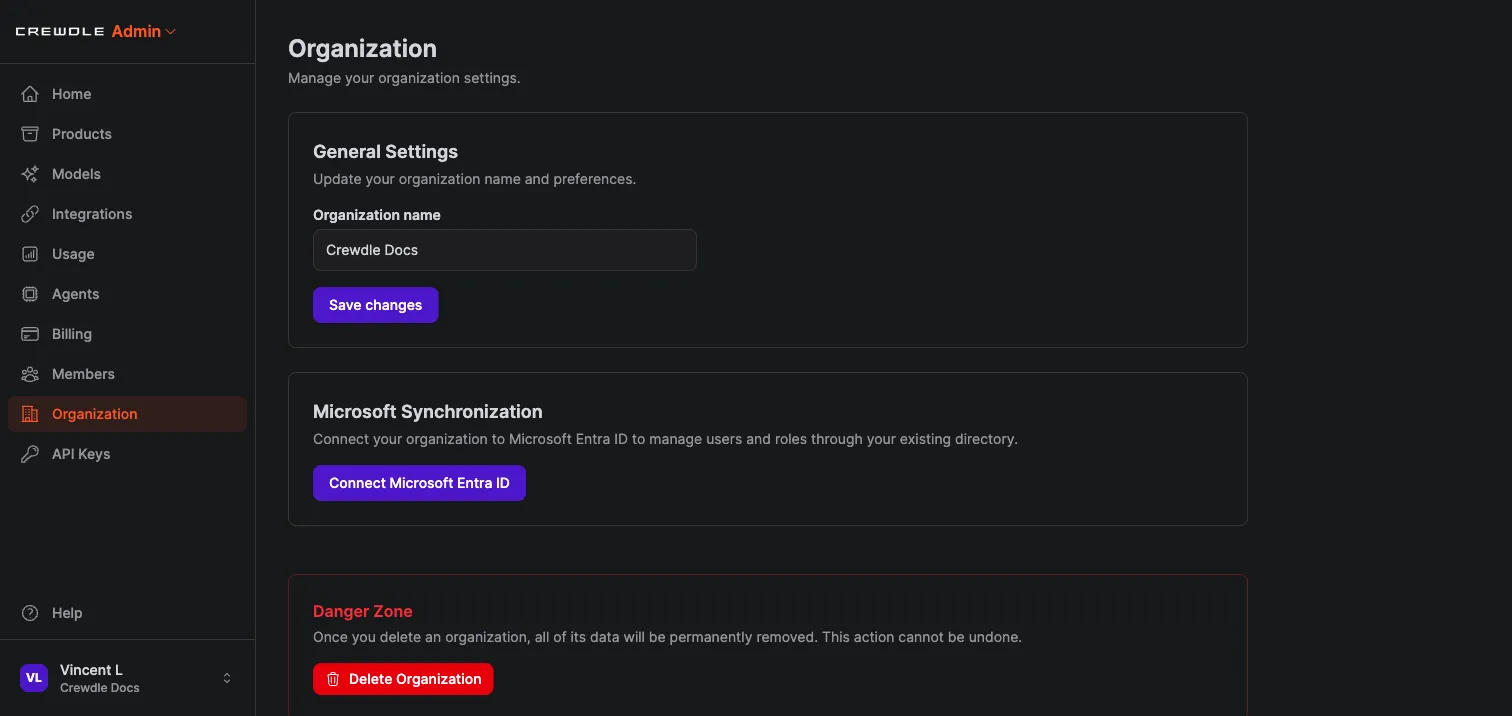
Task: Open the Admin workspace dropdown
Action: point(144,32)
